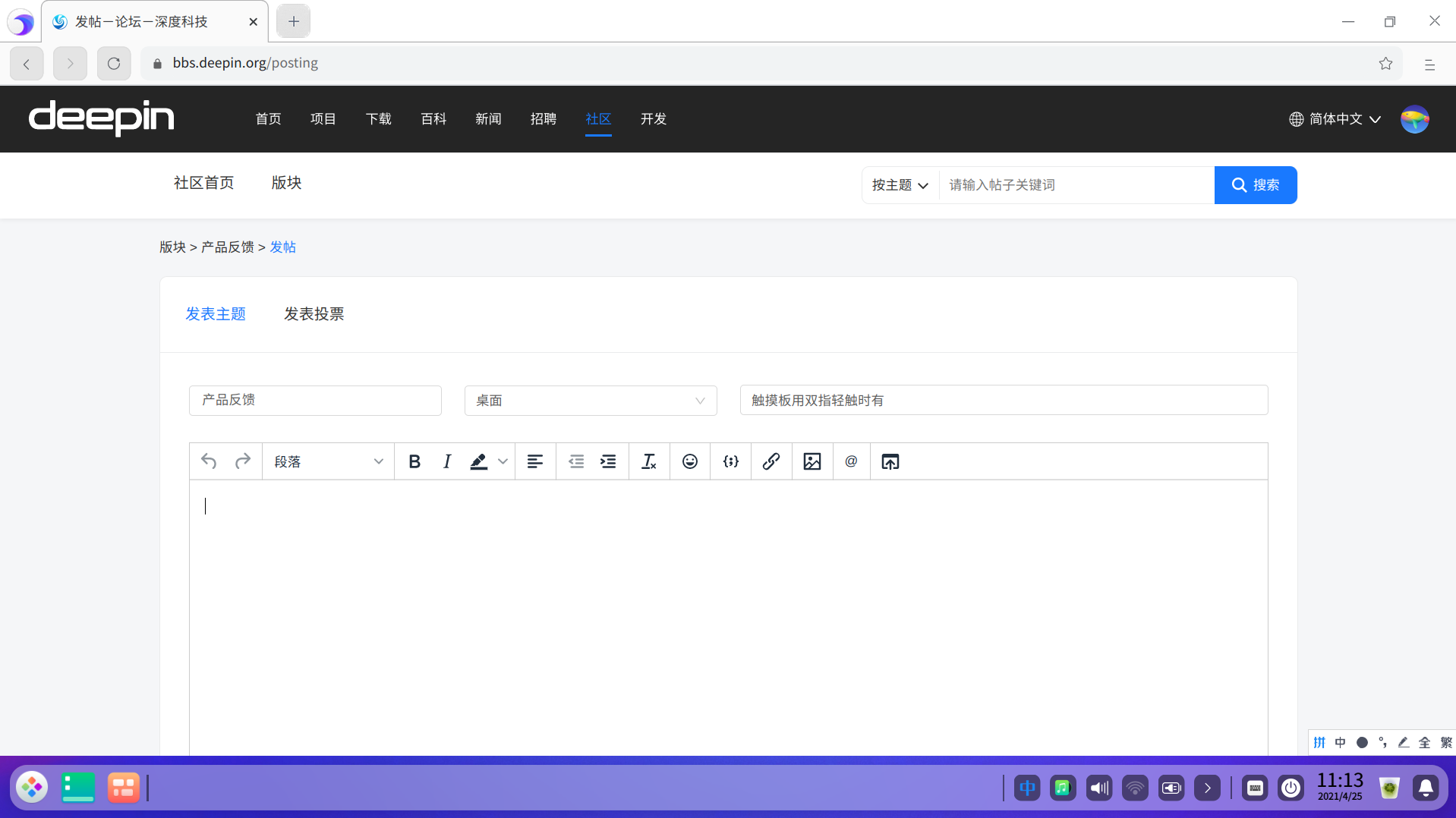
Task: Insert a code block
Action: (x=731, y=461)
